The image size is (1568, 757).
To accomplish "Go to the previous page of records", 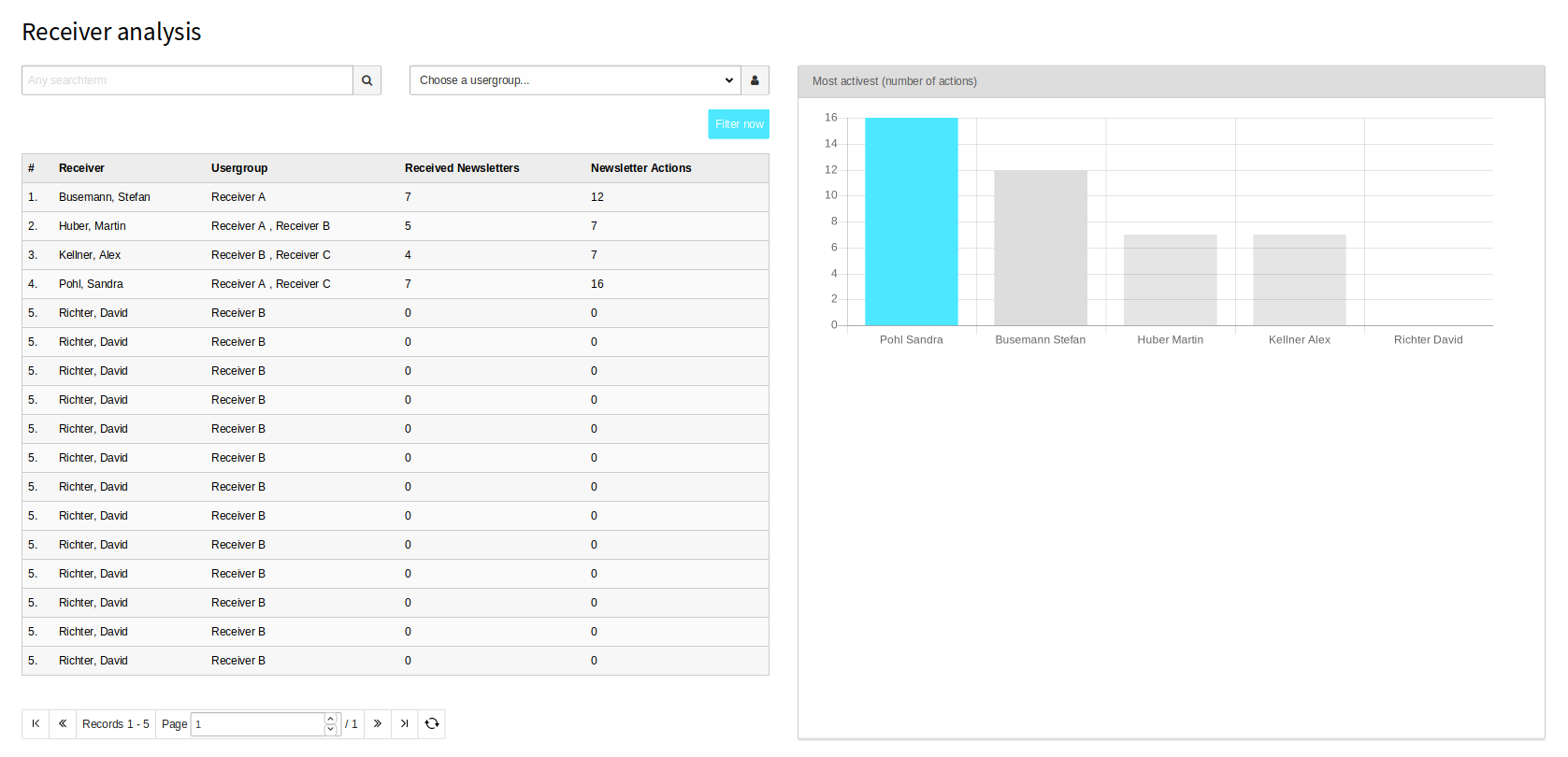I will coord(63,723).
